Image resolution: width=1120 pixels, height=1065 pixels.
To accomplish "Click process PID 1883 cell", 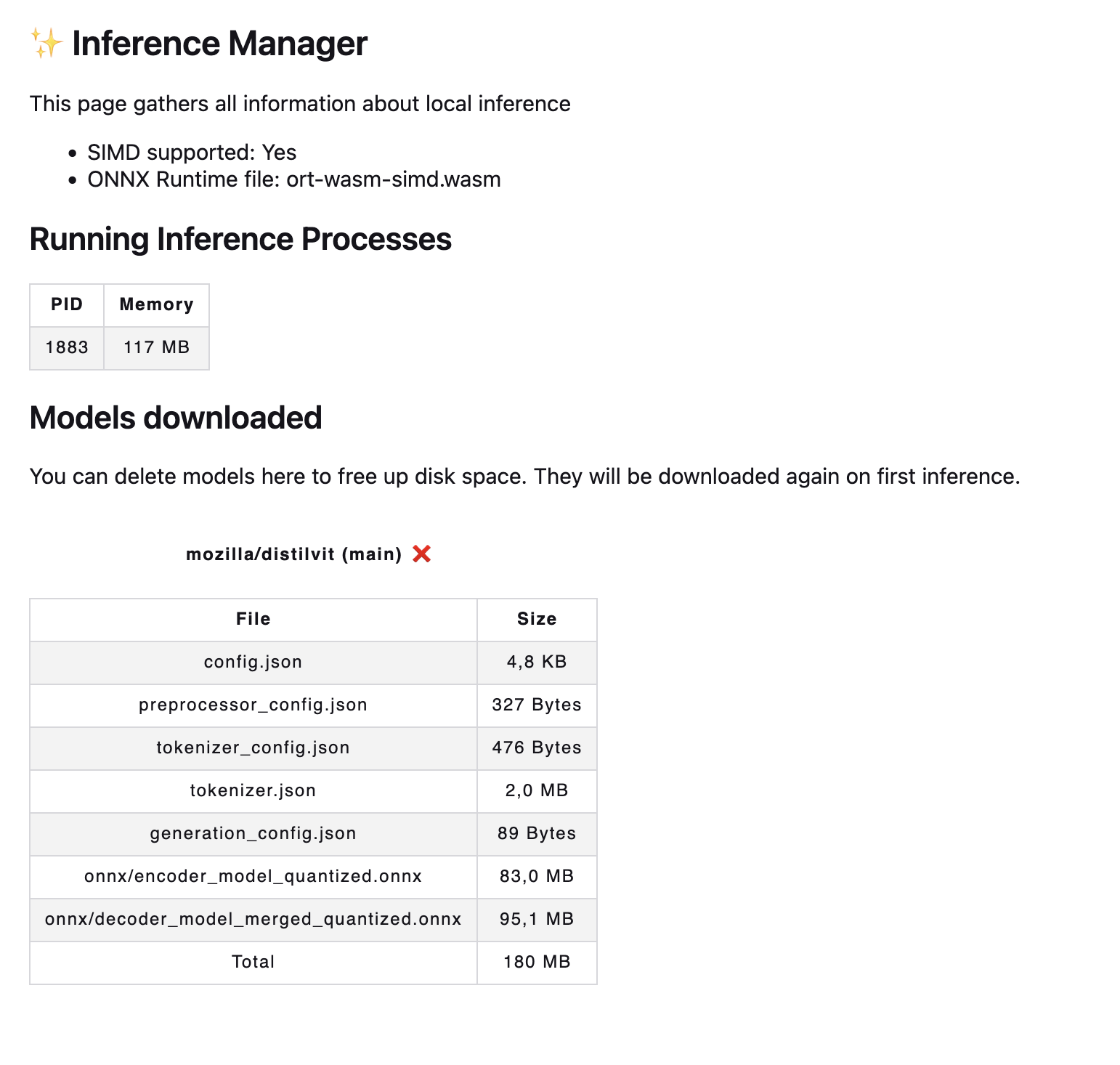I will tap(67, 347).
